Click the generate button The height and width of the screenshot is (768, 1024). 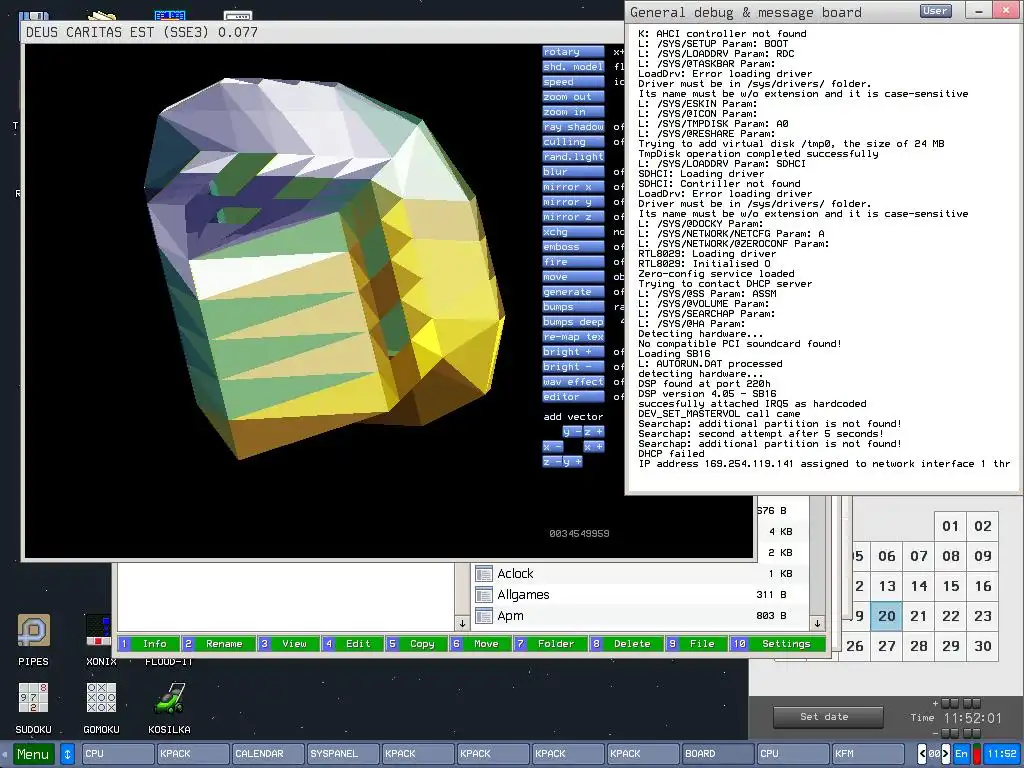(573, 292)
